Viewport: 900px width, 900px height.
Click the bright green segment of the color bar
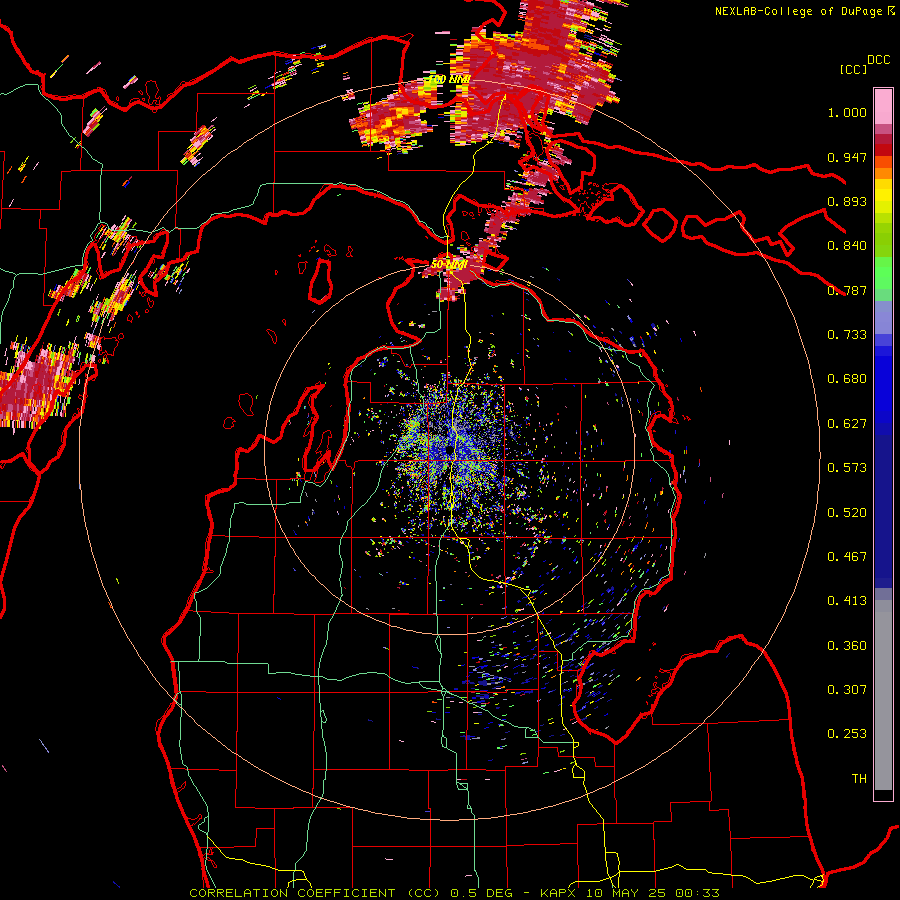point(883,273)
